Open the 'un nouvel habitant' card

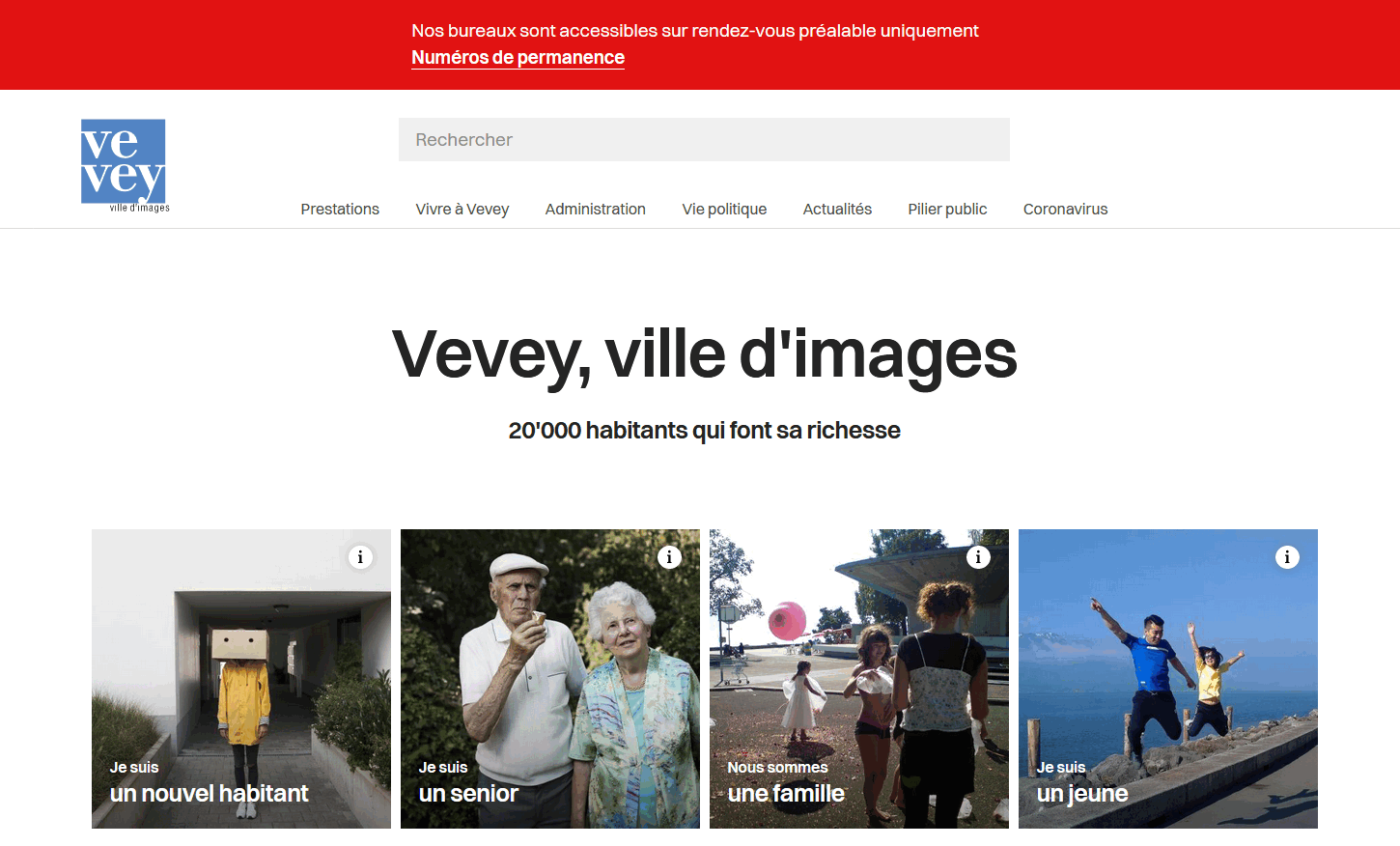pyautogui.click(x=241, y=679)
